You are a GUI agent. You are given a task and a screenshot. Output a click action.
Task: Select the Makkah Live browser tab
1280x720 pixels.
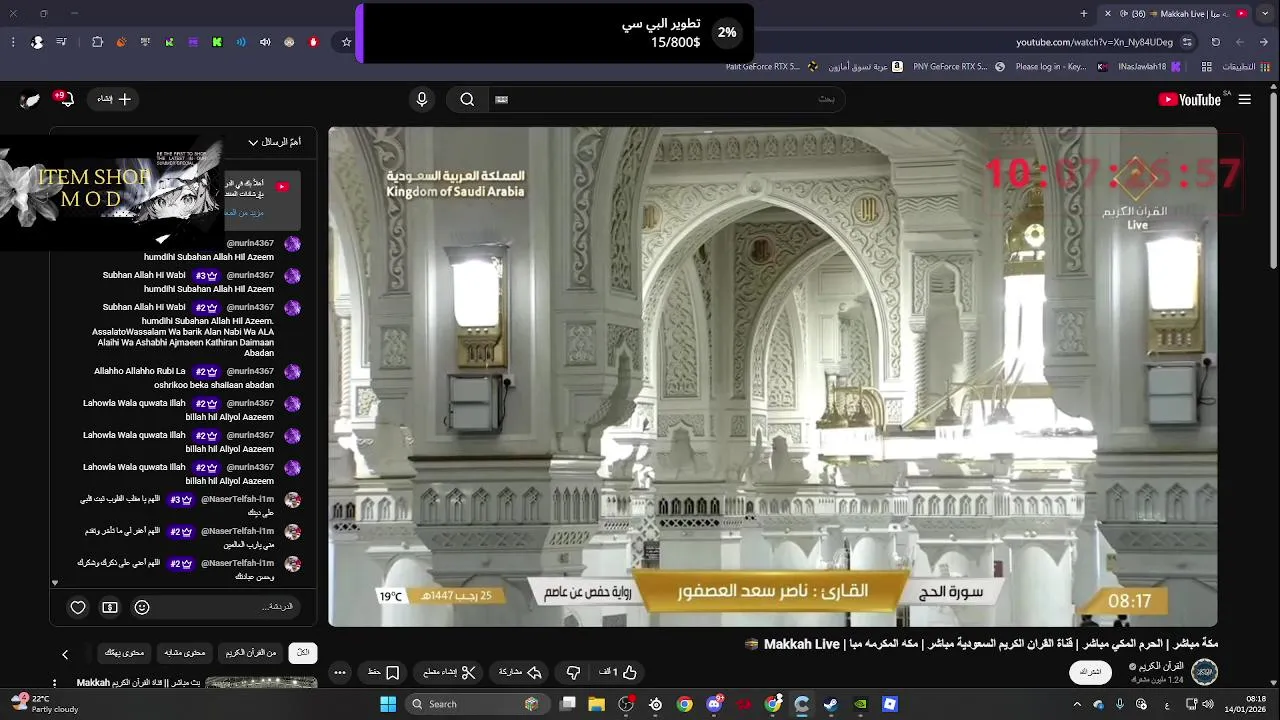pos(1176,13)
